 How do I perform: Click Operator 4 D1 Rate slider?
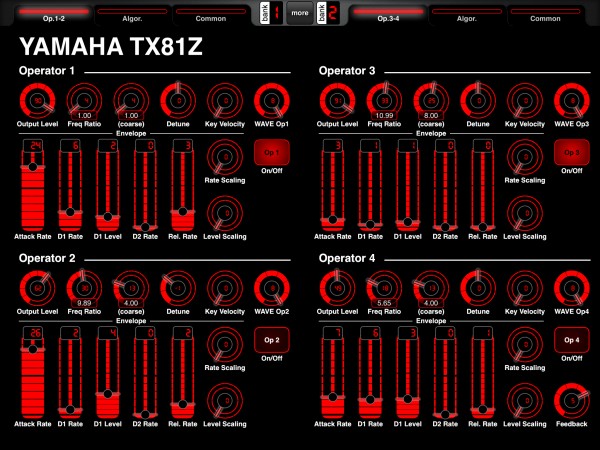point(370,373)
